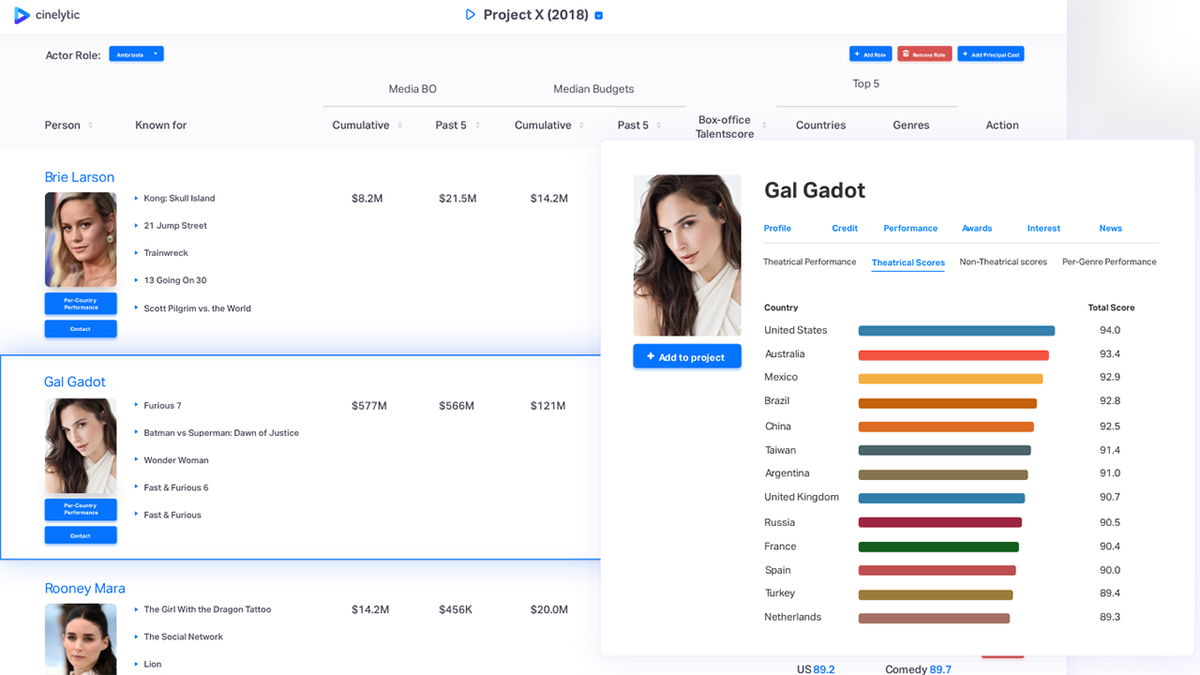Screen dimensions: 1200x675
Task: Click Gal Gadot's table row photo
Action: tap(81, 446)
